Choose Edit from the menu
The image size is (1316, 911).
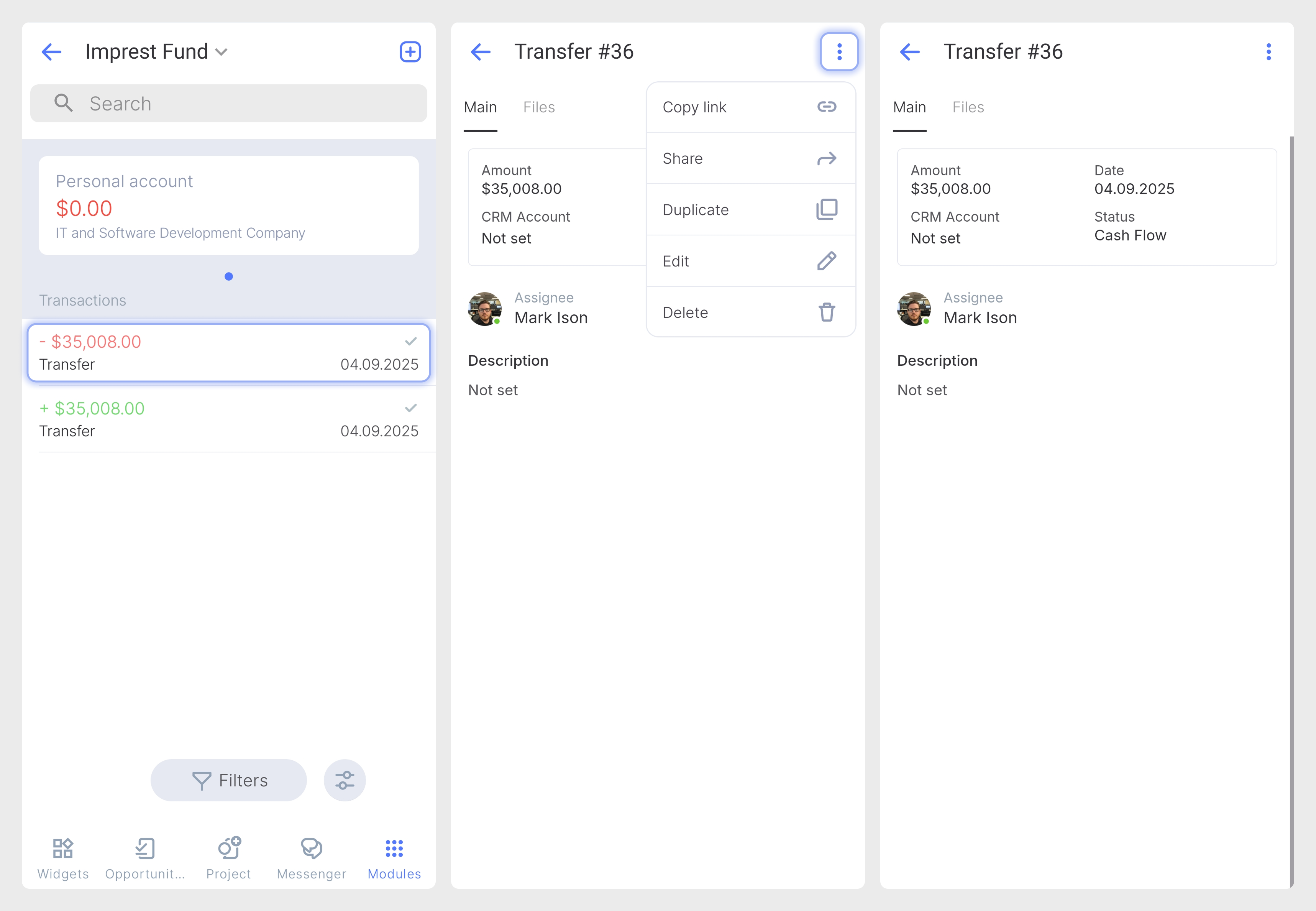[751, 261]
